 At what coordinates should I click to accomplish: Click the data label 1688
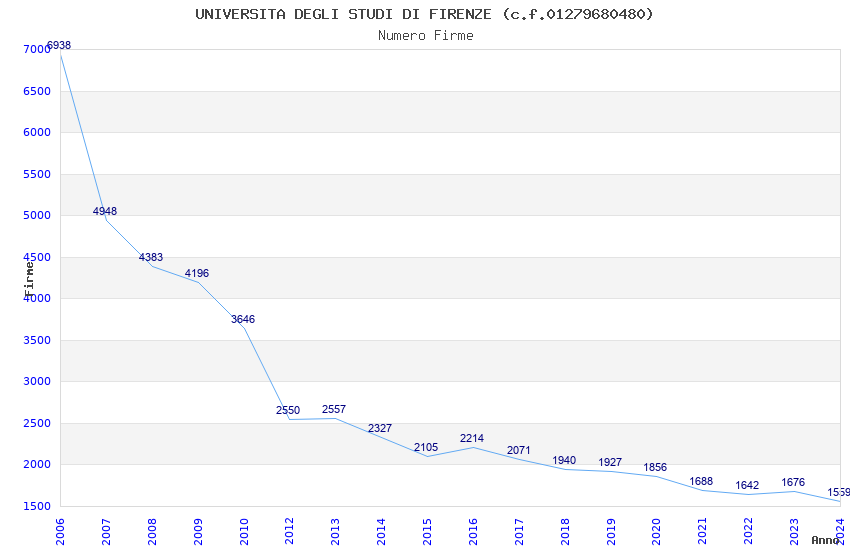coord(701,482)
